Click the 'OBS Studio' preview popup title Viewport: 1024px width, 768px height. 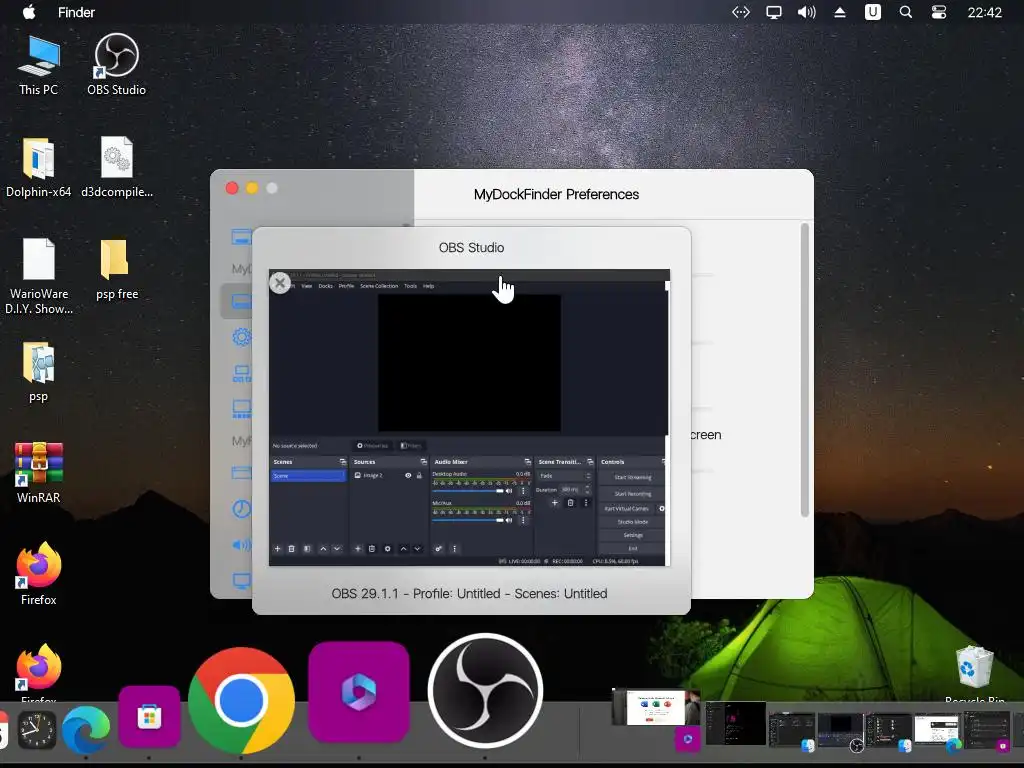tap(472, 248)
